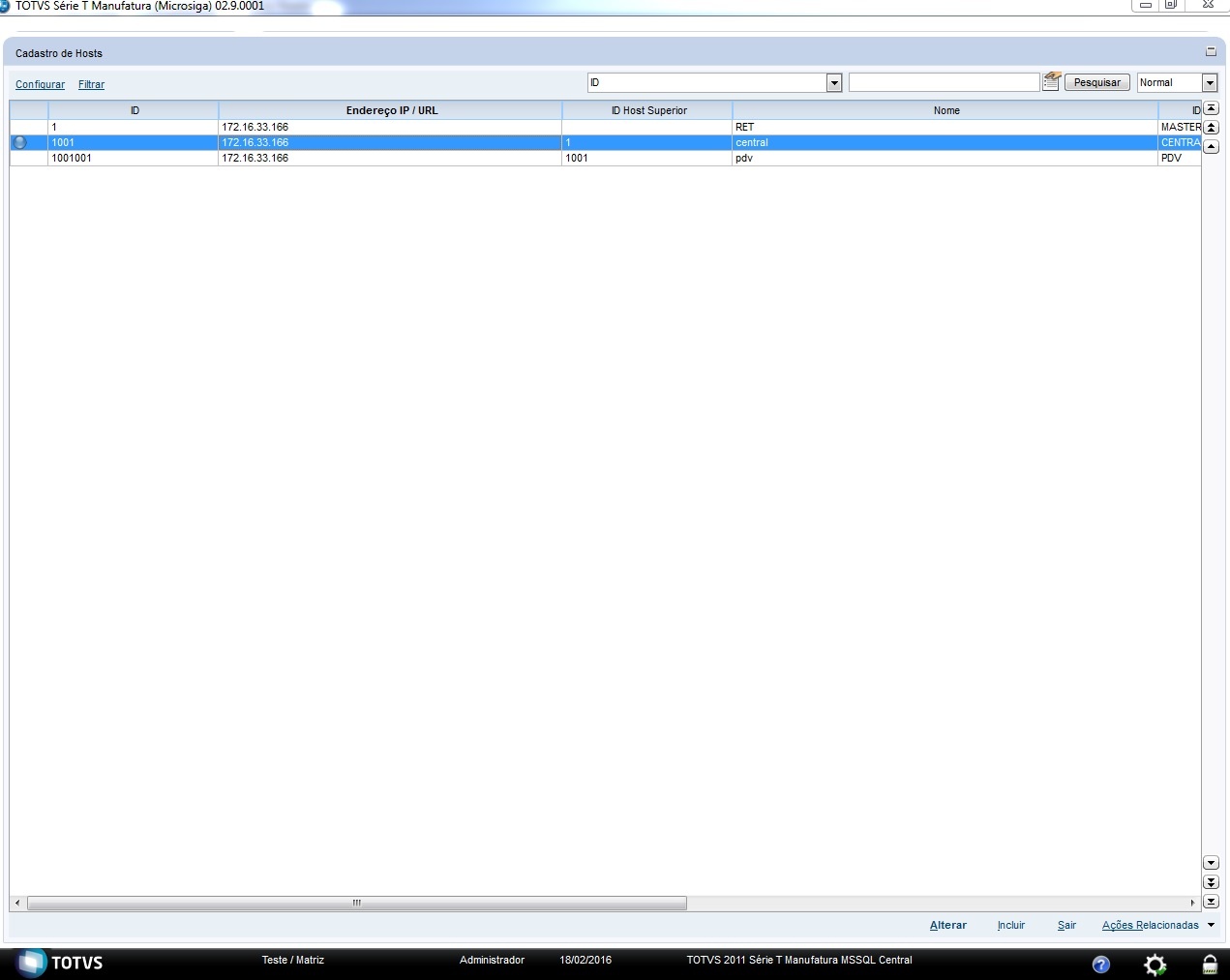The height and width of the screenshot is (980, 1230).
Task: Click the Pesquisar button
Action: point(1097,83)
